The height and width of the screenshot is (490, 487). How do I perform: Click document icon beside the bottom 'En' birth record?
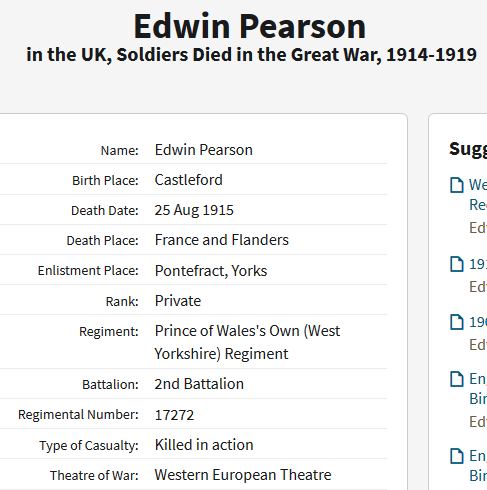coord(457,456)
